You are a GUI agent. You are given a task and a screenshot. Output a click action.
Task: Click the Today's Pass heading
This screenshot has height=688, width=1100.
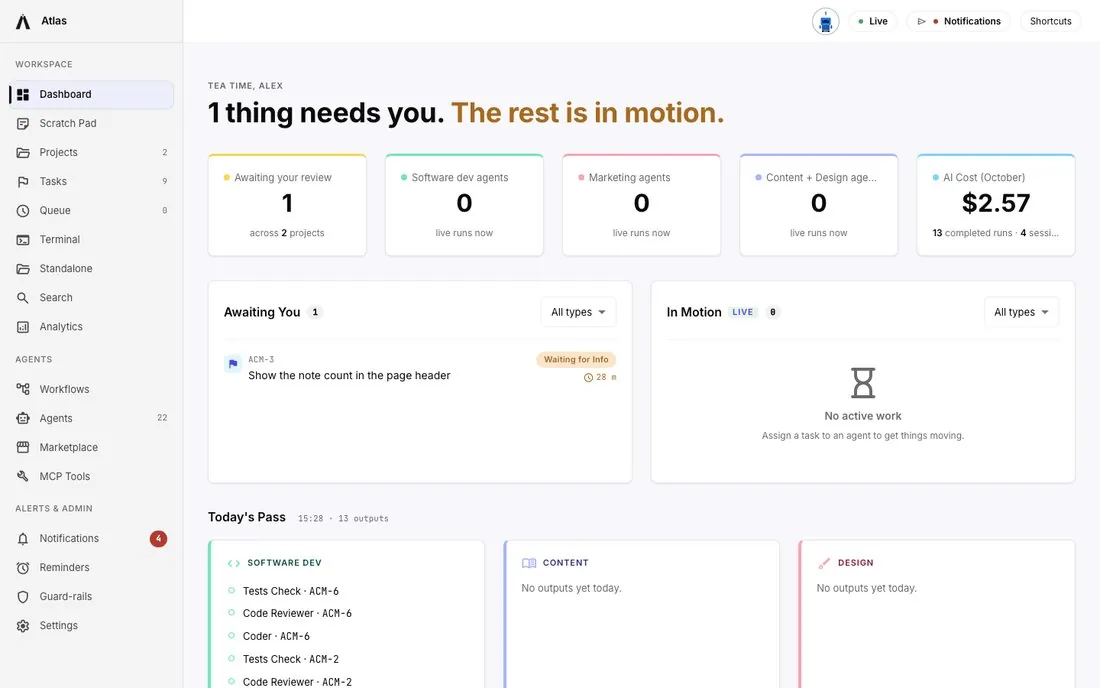(247, 518)
